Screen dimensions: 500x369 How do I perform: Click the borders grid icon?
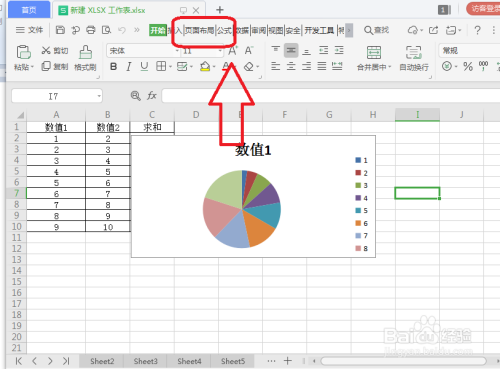coord(161,66)
